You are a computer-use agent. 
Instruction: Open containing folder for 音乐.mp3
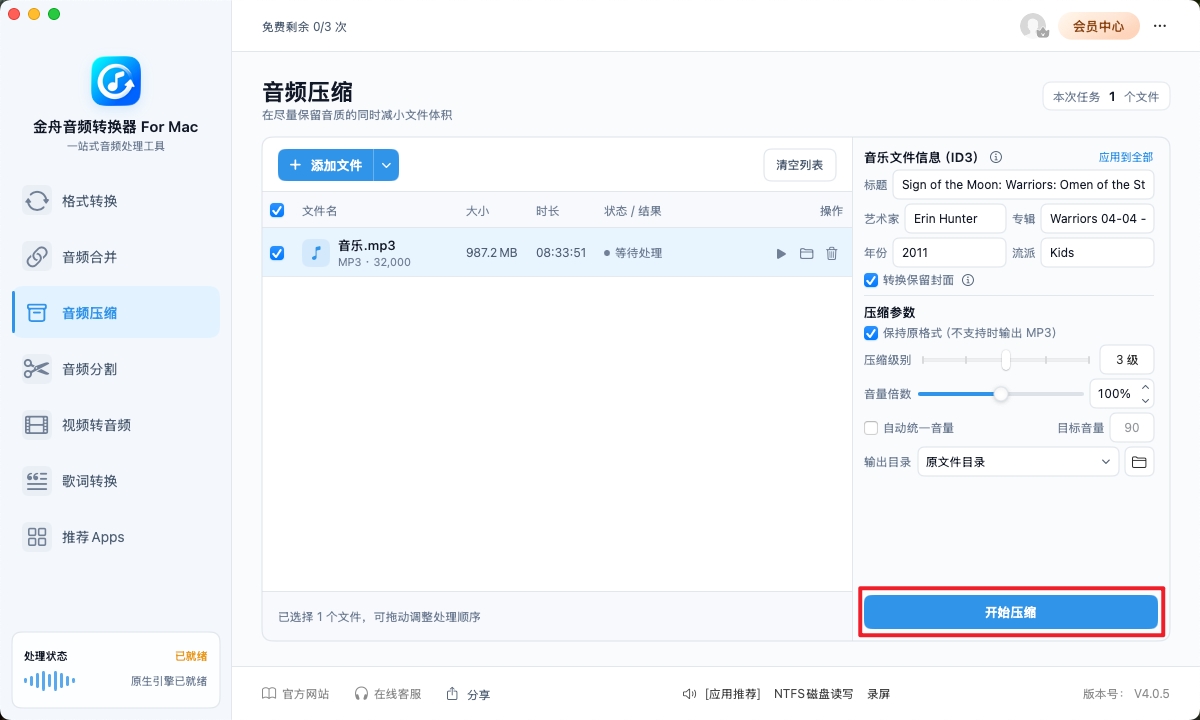tap(806, 253)
